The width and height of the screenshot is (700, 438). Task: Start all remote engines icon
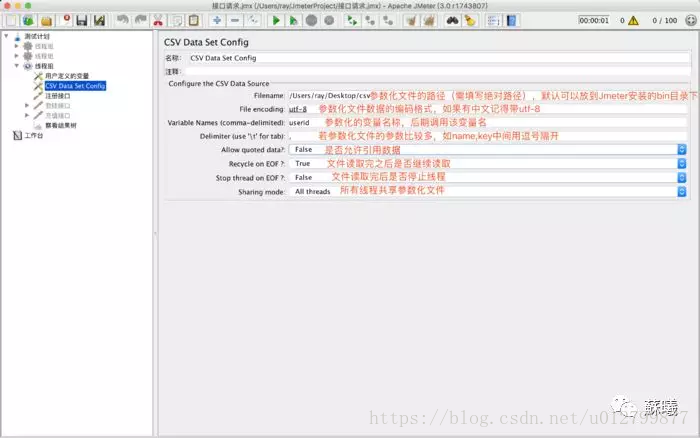(x=352, y=21)
